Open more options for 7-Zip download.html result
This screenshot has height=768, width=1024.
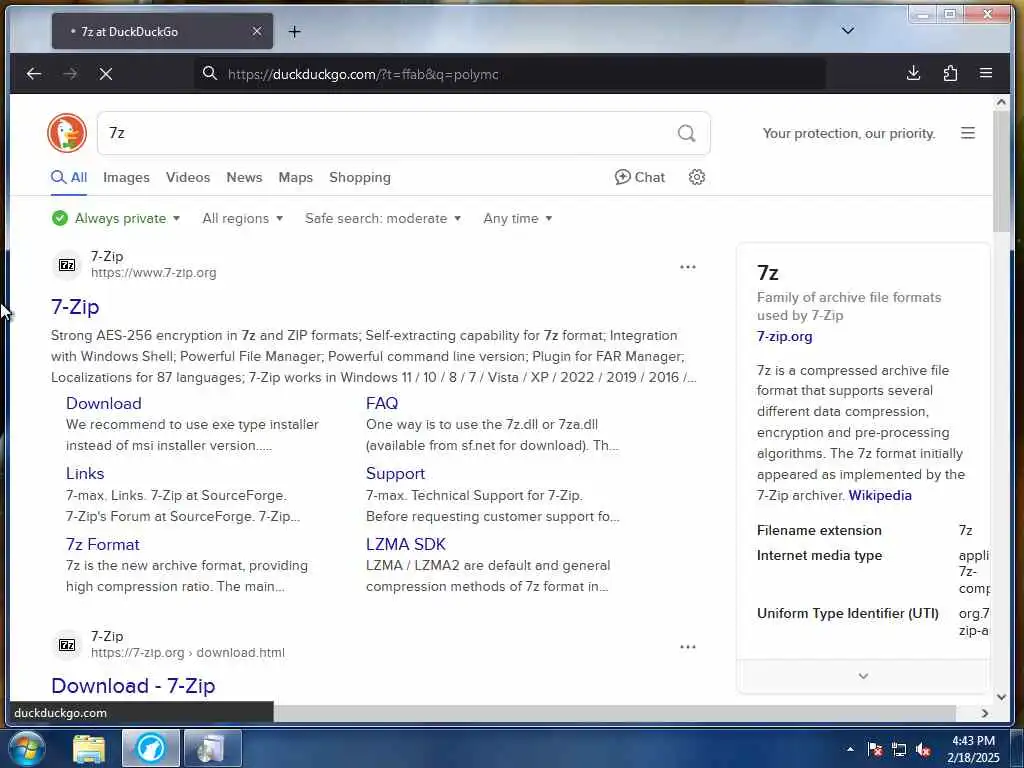[688, 647]
